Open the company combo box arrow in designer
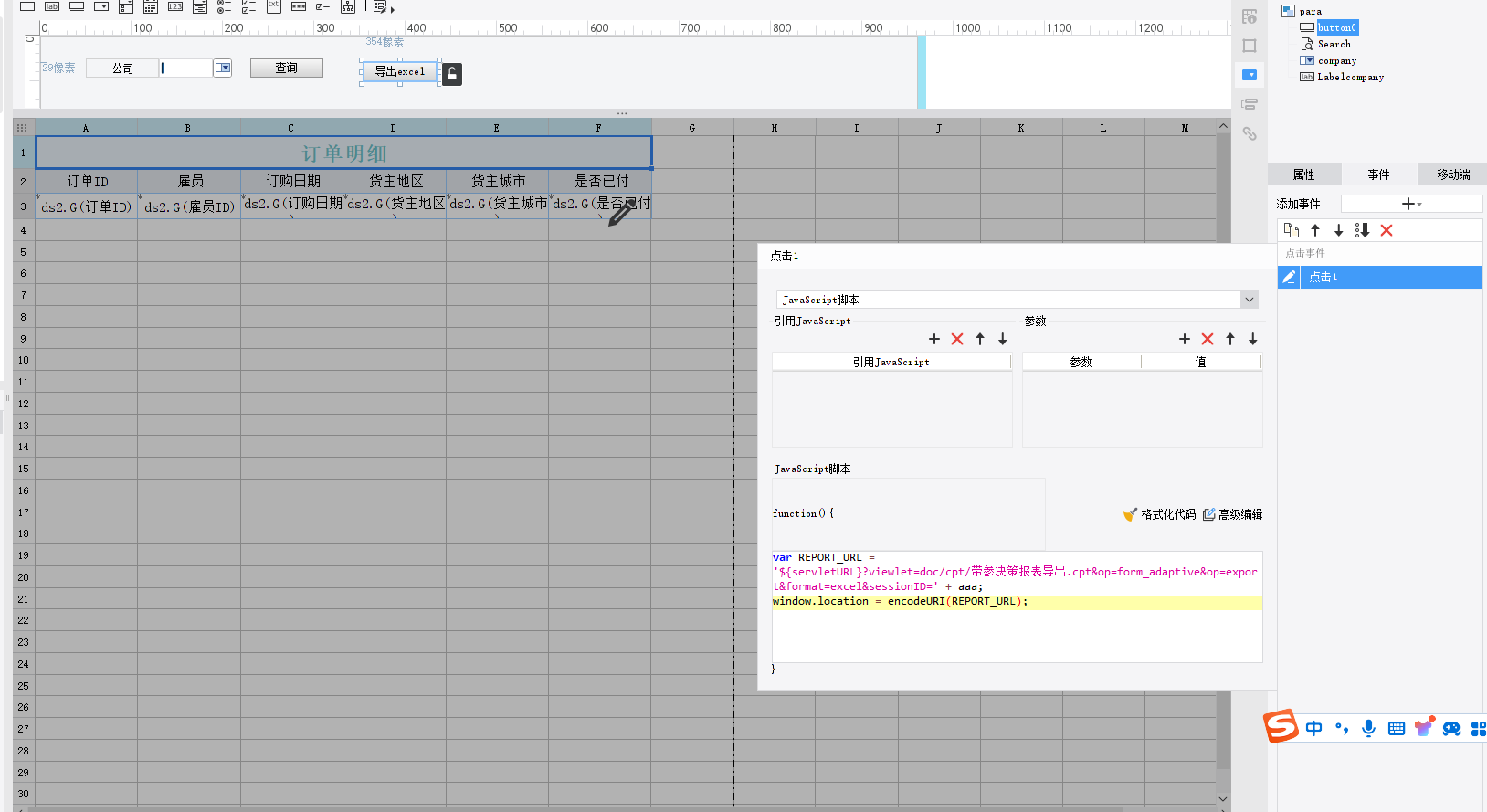Screen dimensions: 1487x812 (x=223, y=68)
